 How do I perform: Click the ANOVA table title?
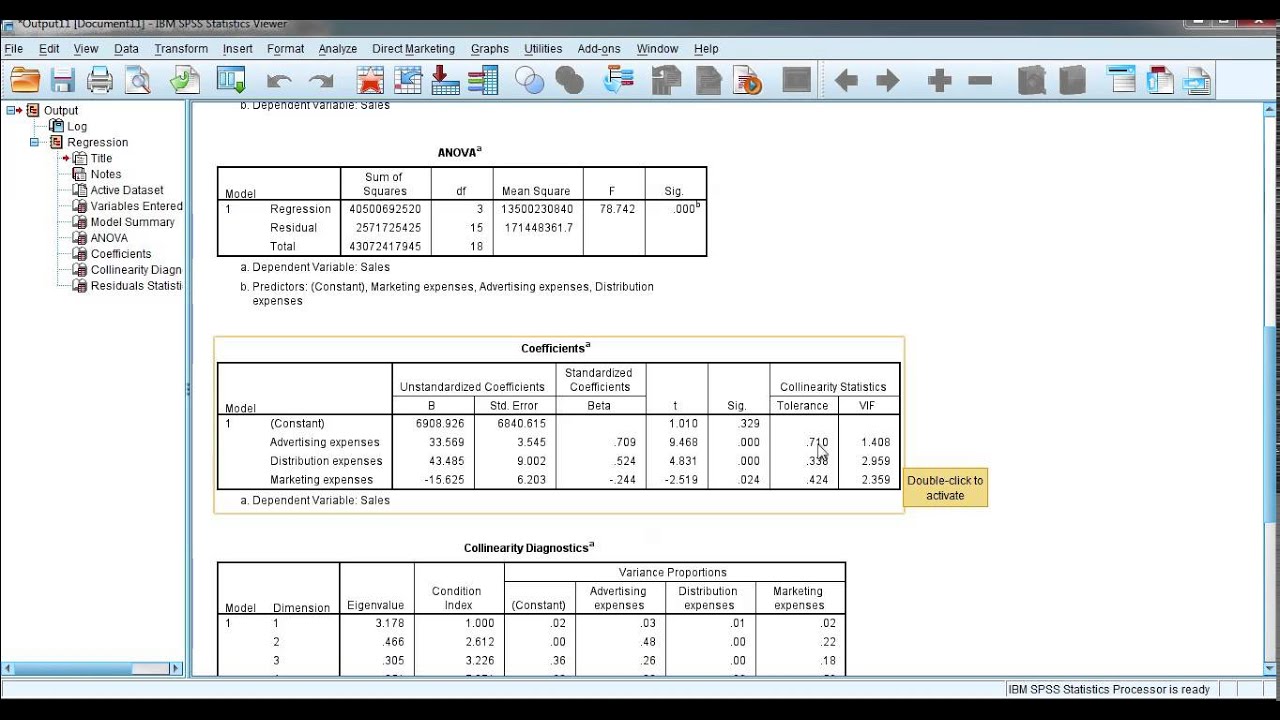[459, 152]
